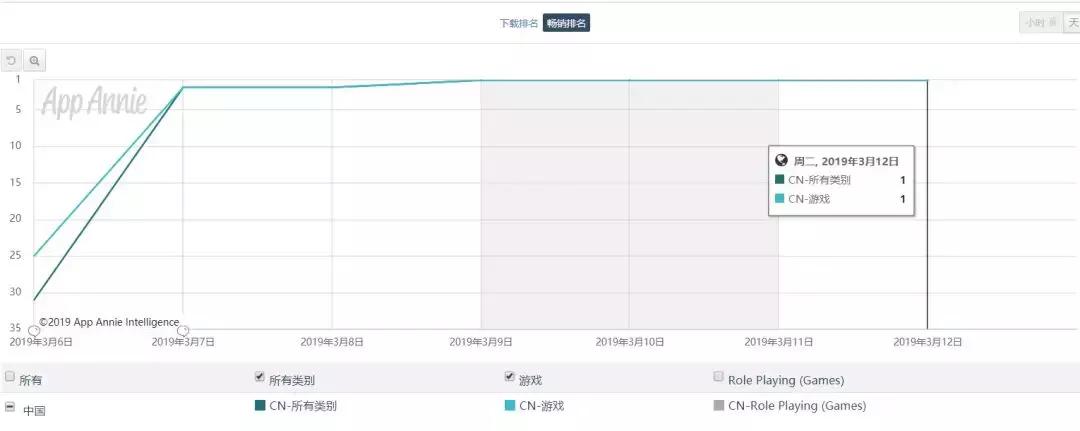Click the globe icon in the tooltip
The width and height of the screenshot is (1080, 431).
click(x=782, y=160)
